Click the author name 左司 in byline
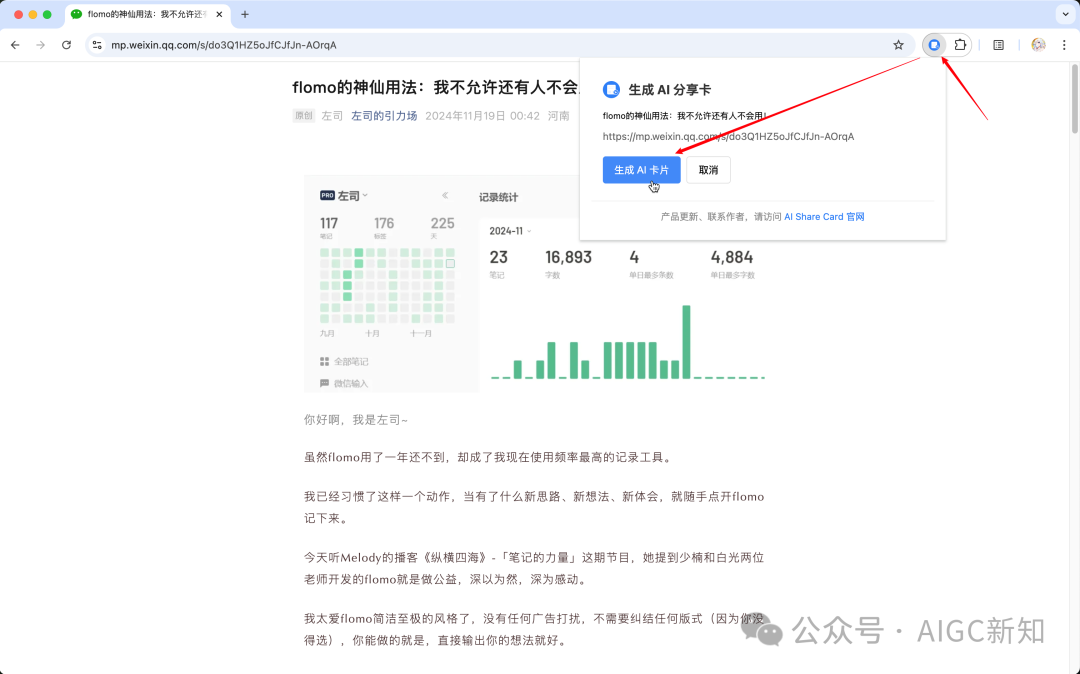 click(332, 116)
